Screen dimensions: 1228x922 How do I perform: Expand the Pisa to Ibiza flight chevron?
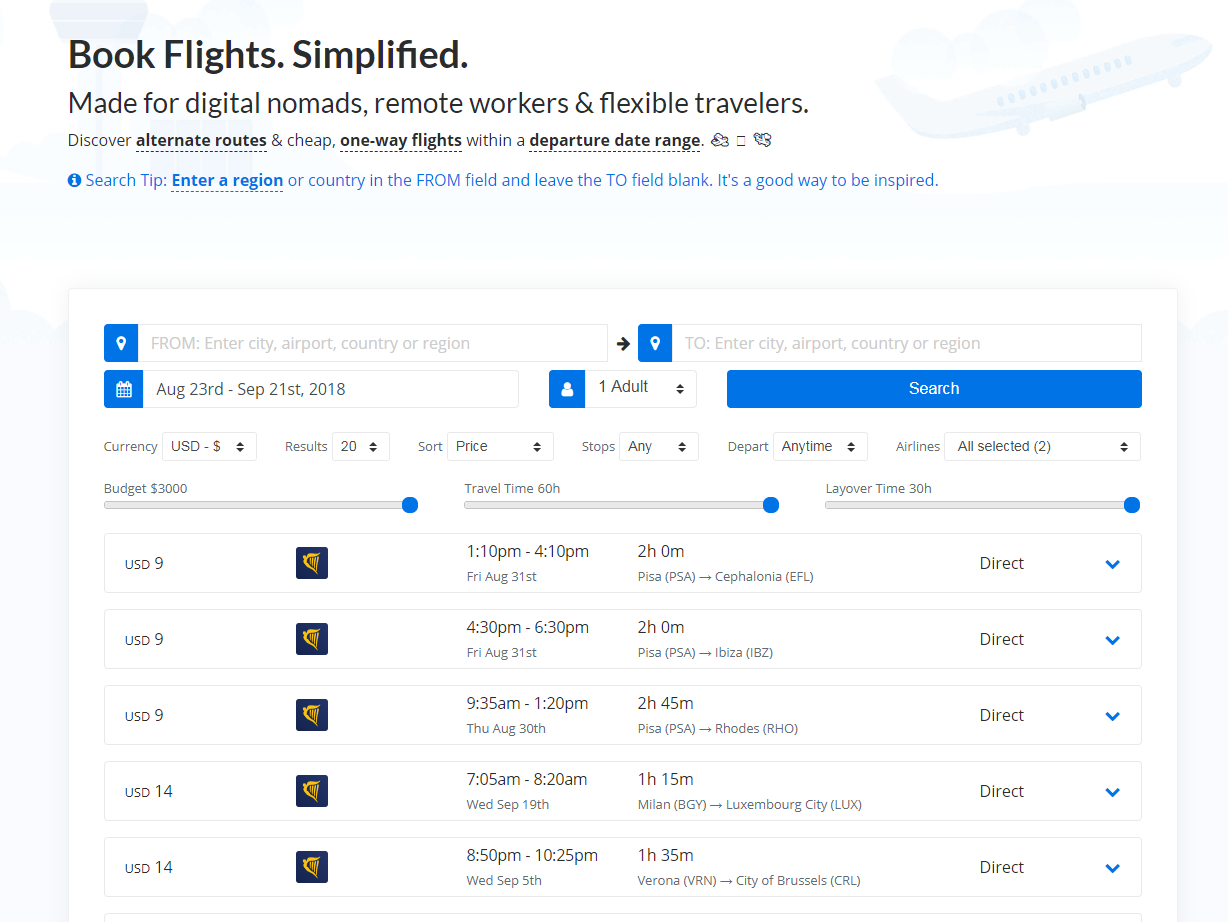click(1112, 640)
